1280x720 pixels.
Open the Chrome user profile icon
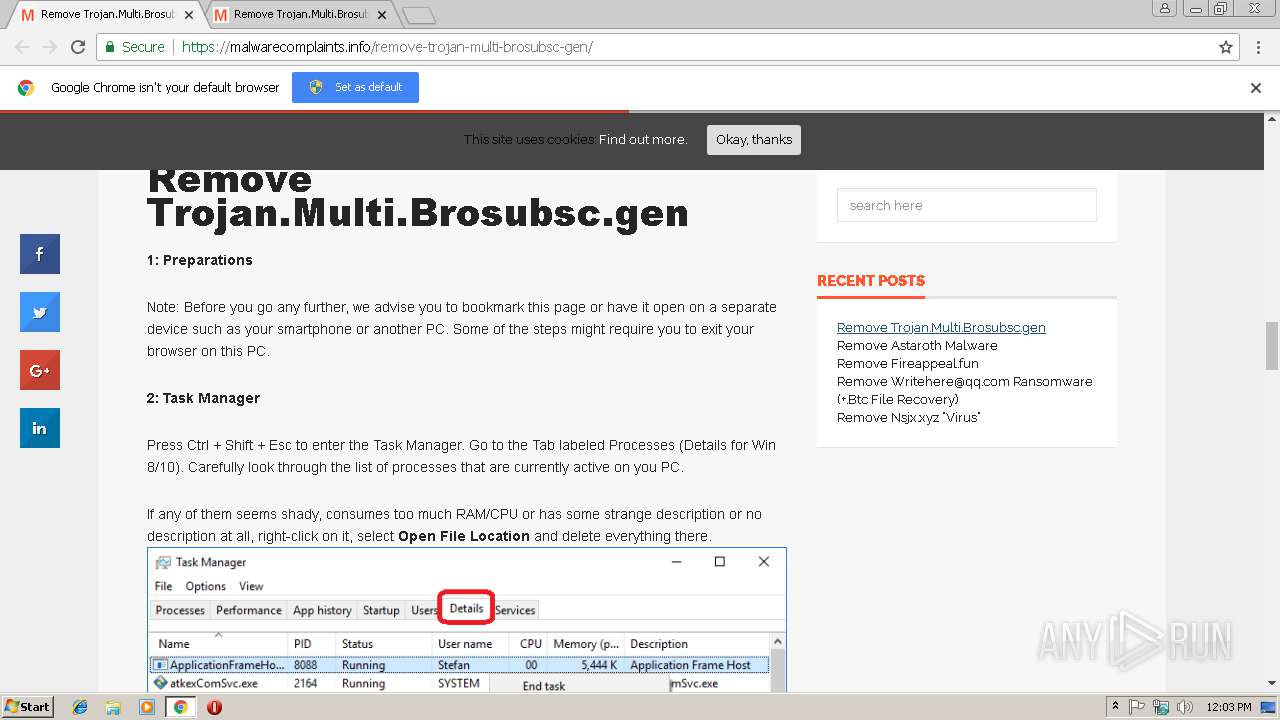coord(1164,8)
